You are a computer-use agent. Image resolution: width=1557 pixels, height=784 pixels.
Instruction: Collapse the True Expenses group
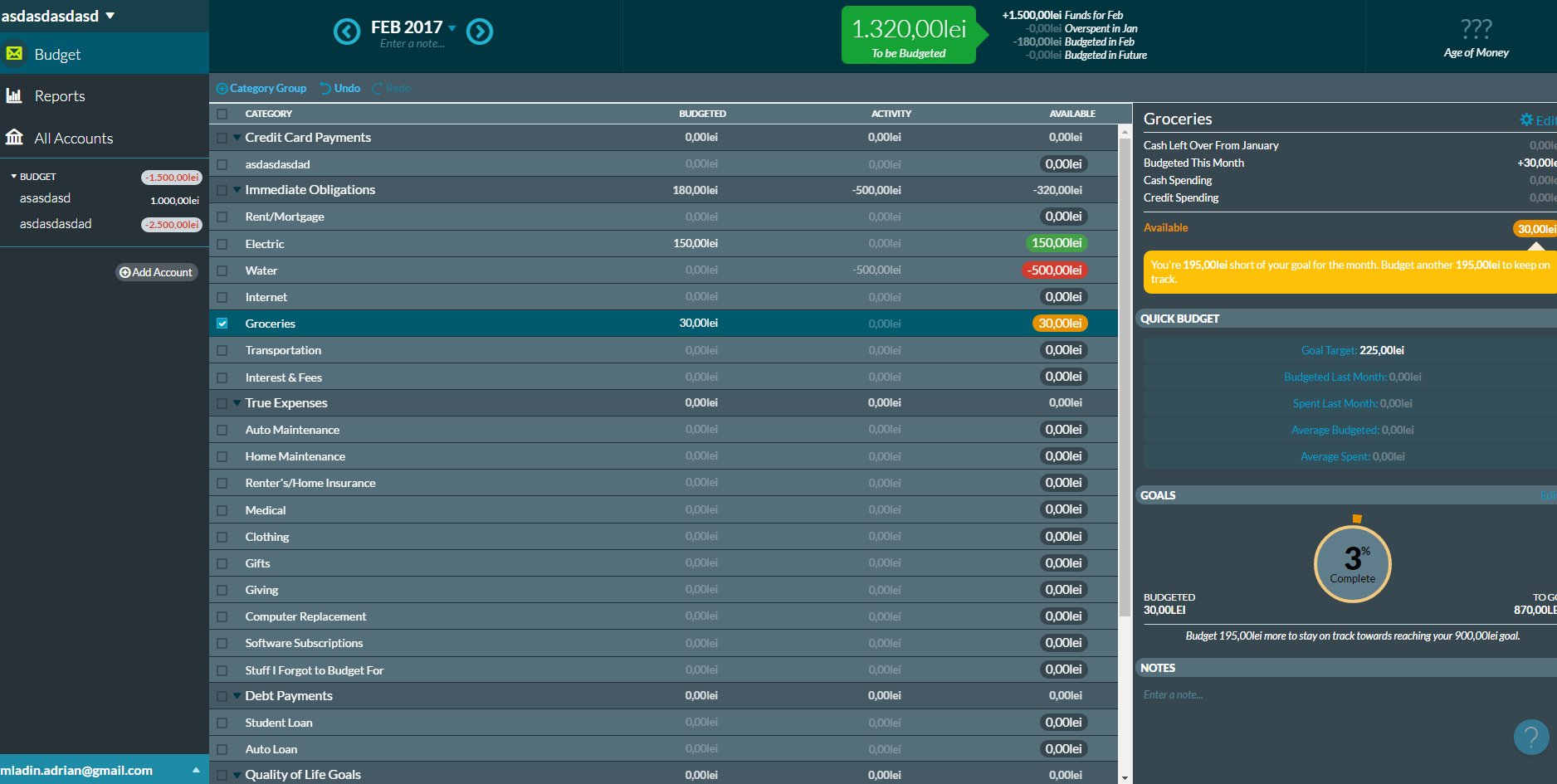[x=237, y=403]
